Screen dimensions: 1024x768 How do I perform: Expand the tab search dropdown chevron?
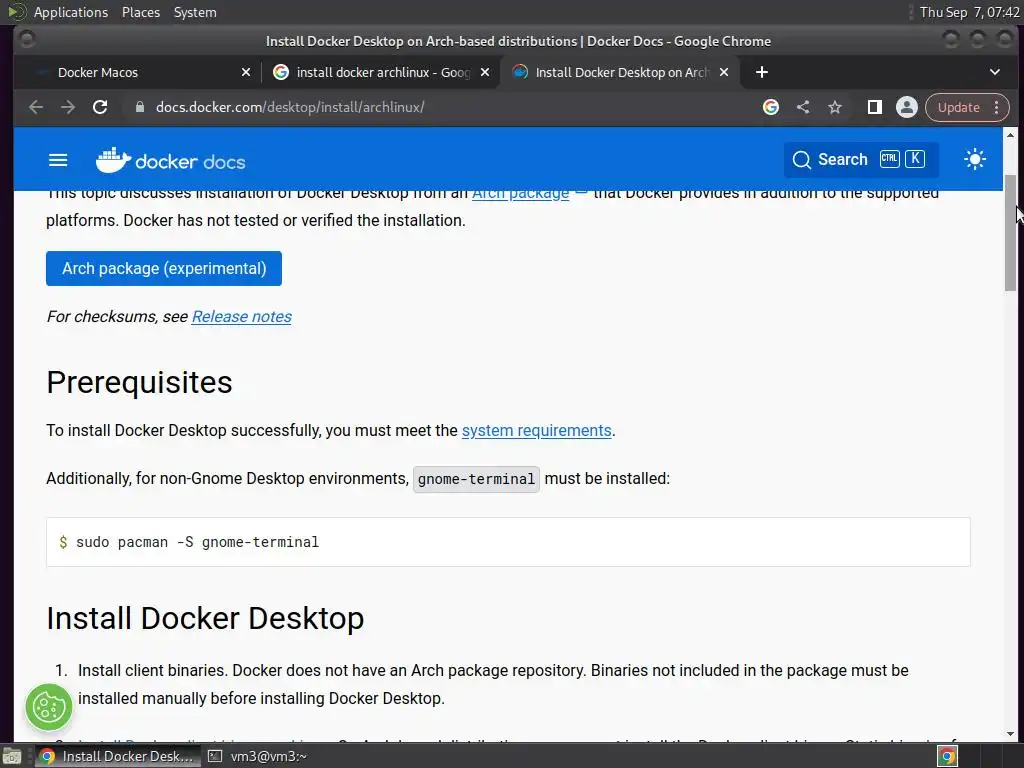coord(995,72)
